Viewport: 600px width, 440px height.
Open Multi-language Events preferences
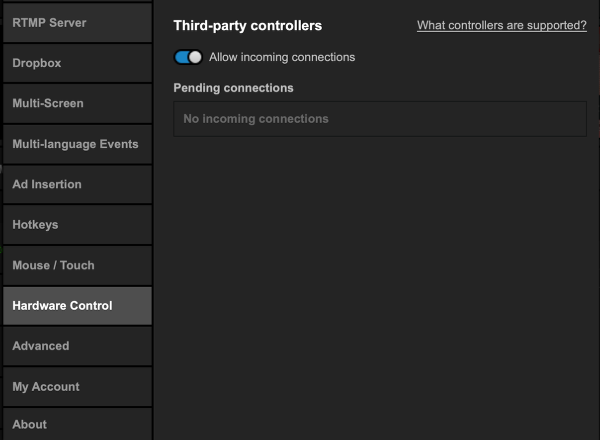pyautogui.click(x=77, y=144)
